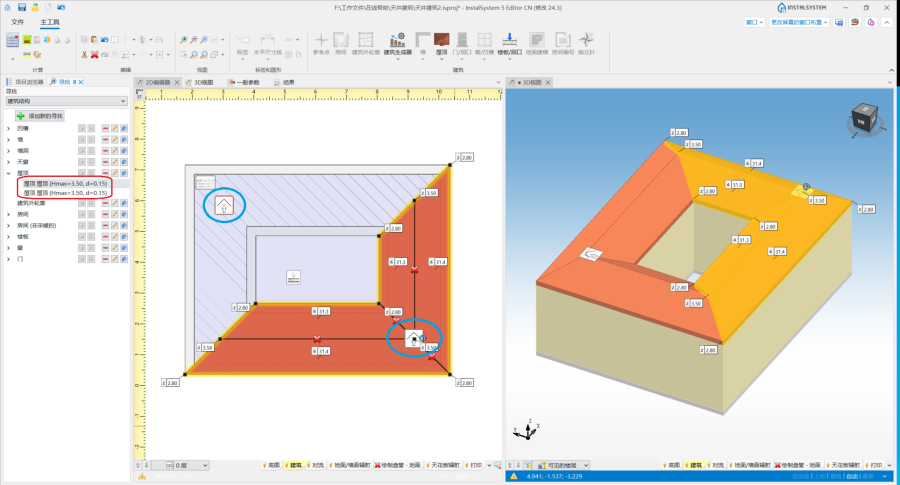Click the pencil edit icon for 墙 row

coord(114,139)
